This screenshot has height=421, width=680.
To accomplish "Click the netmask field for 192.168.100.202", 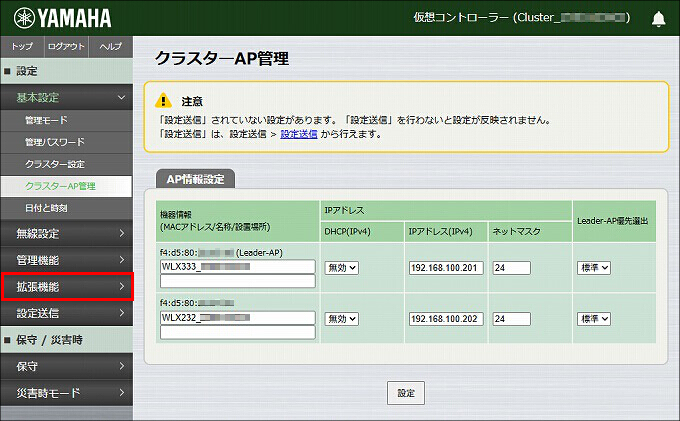I will click(512, 319).
